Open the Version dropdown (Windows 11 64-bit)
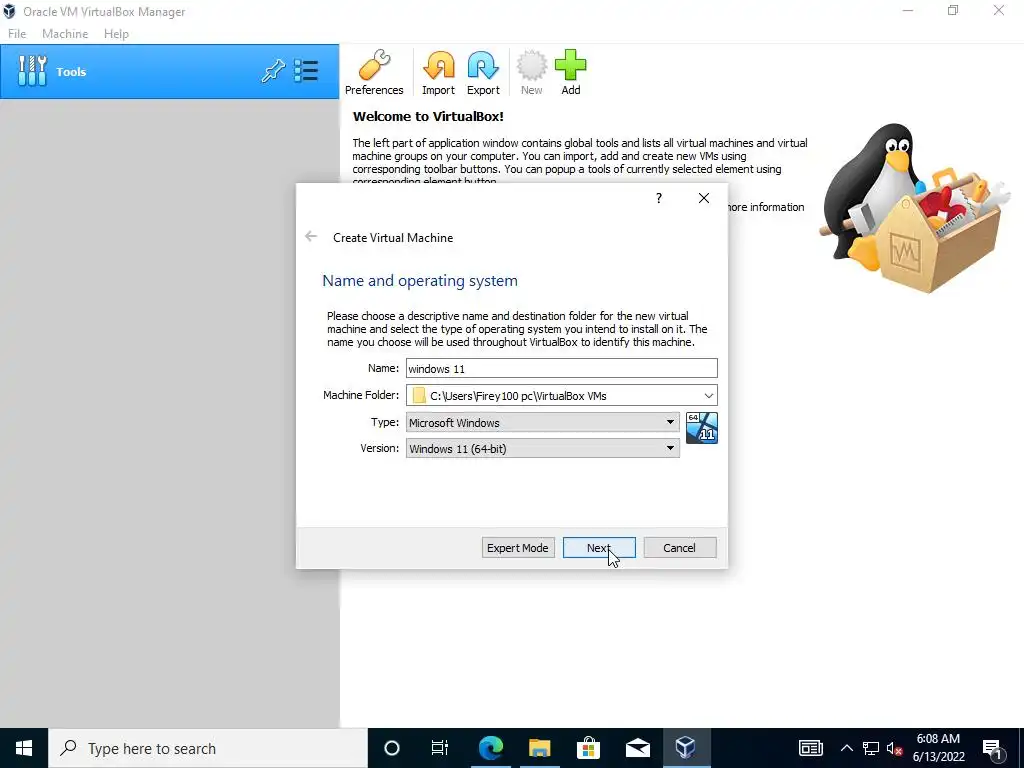Viewport: 1024px width, 768px height. (x=543, y=449)
